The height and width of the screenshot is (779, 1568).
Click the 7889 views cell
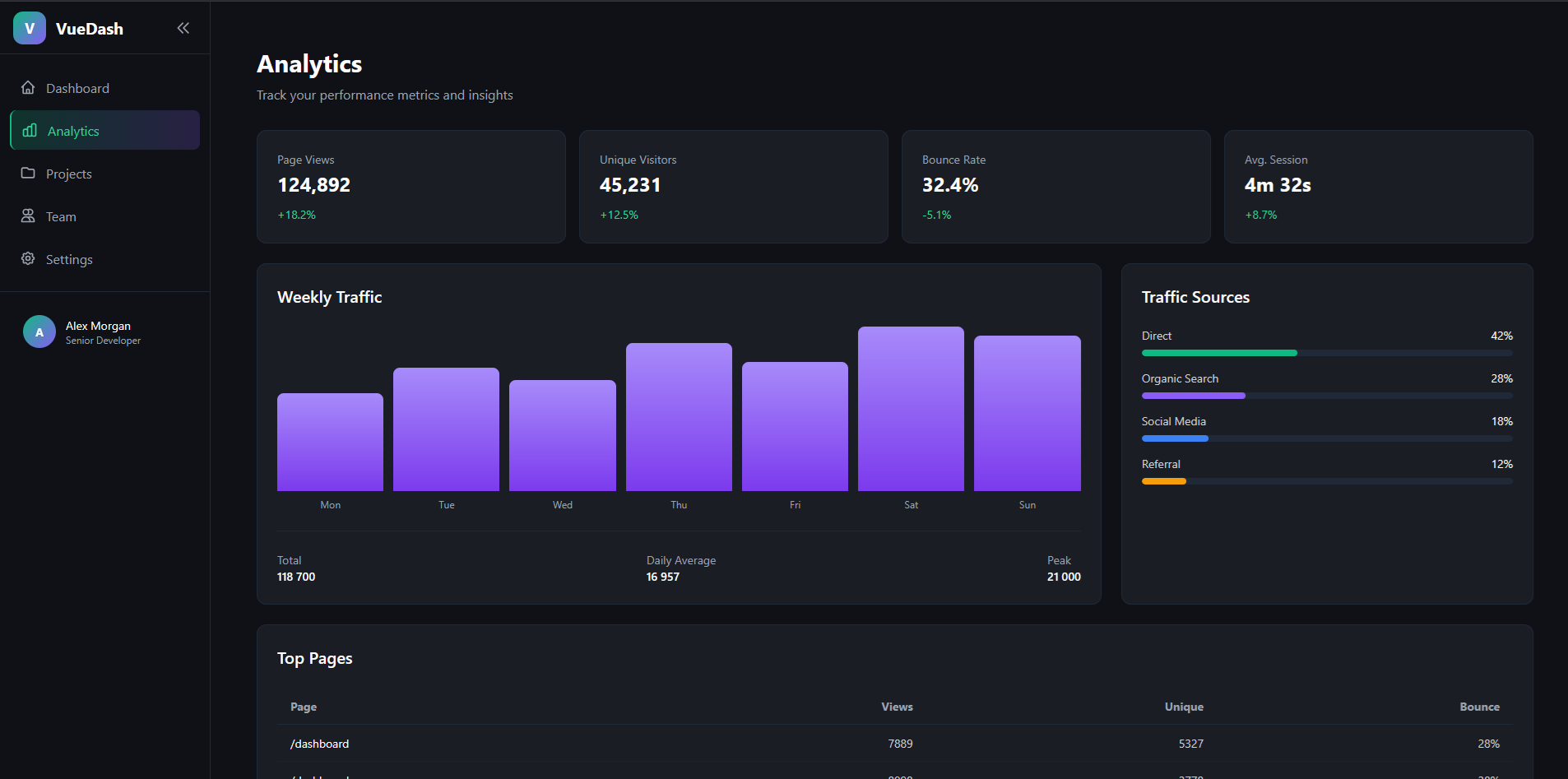click(900, 744)
